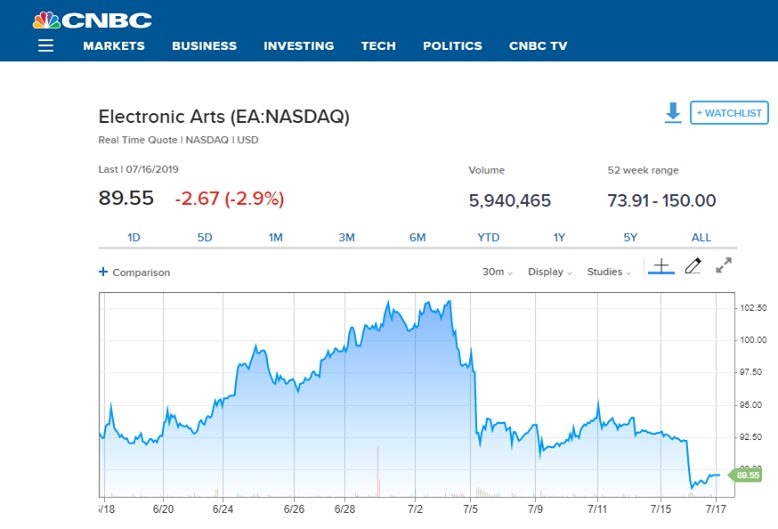
Task: Expand the chart to full screen
Action: (725, 266)
